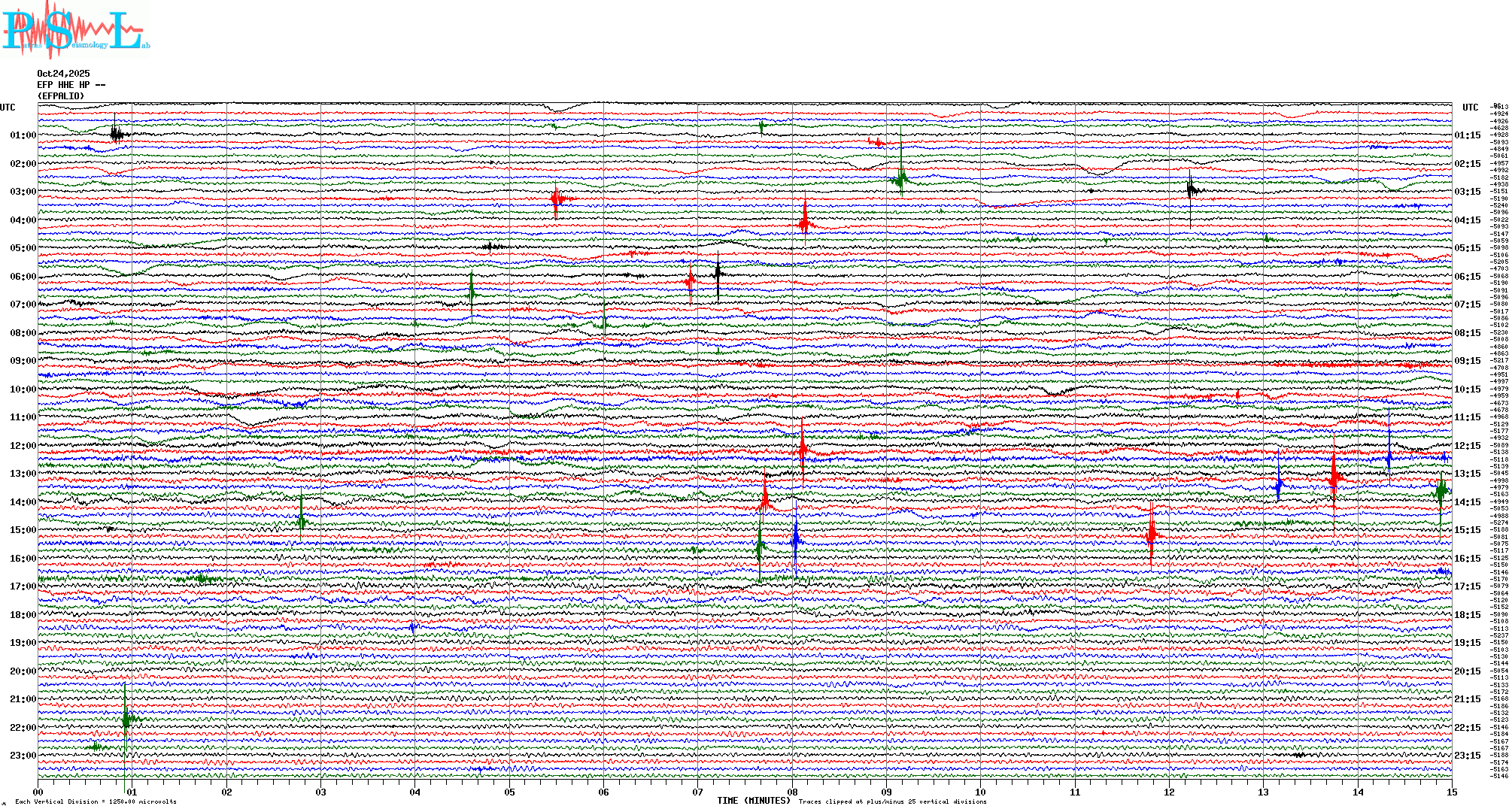
Task: Click the black seismic burst on 01:00 trace
Action: (x=117, y=135)
